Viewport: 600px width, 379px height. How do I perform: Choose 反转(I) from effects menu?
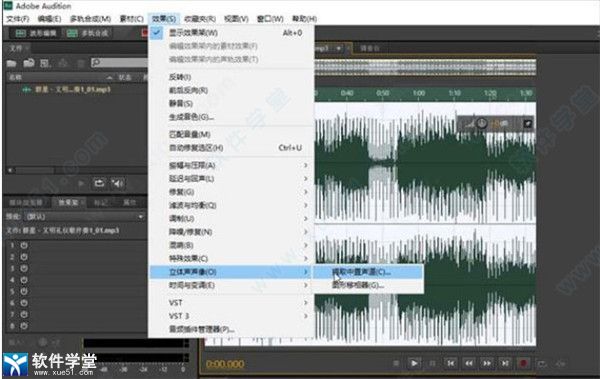[231, 77]
